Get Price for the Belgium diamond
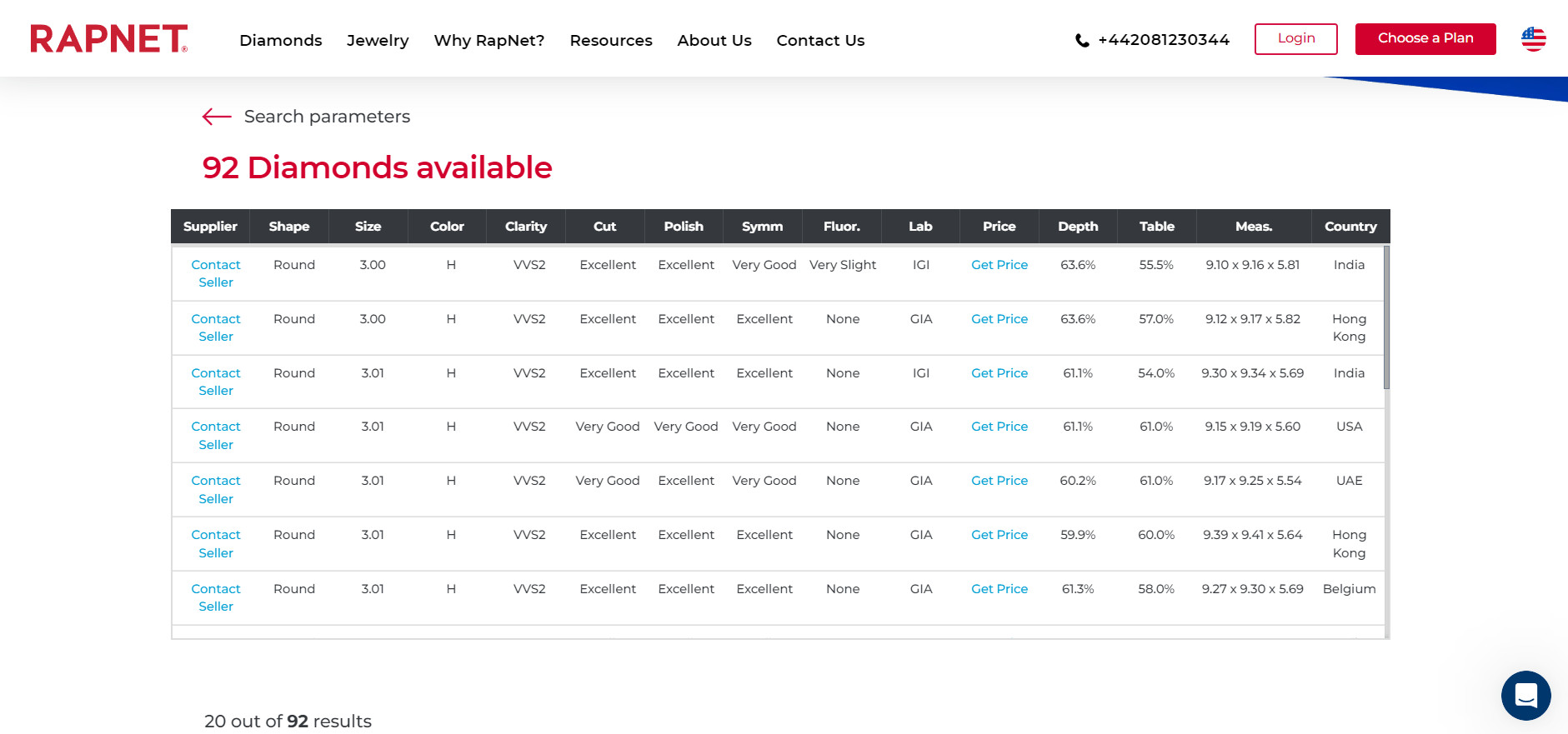This screenshot has width=1568, height=734. click(x=999, y=589)
